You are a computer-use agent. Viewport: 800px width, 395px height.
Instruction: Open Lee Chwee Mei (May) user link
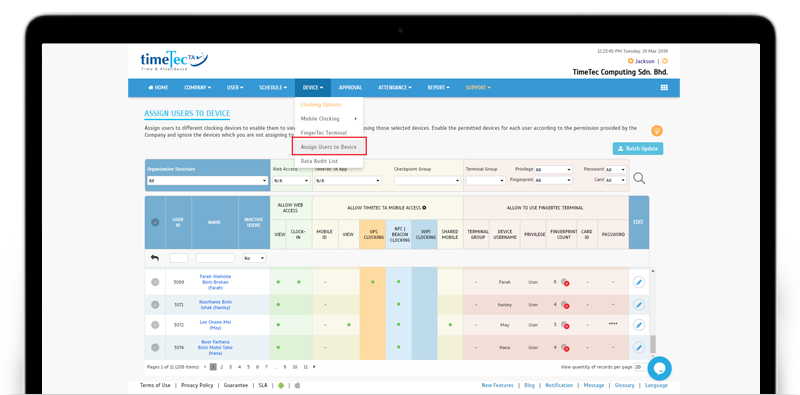[214, 325]
